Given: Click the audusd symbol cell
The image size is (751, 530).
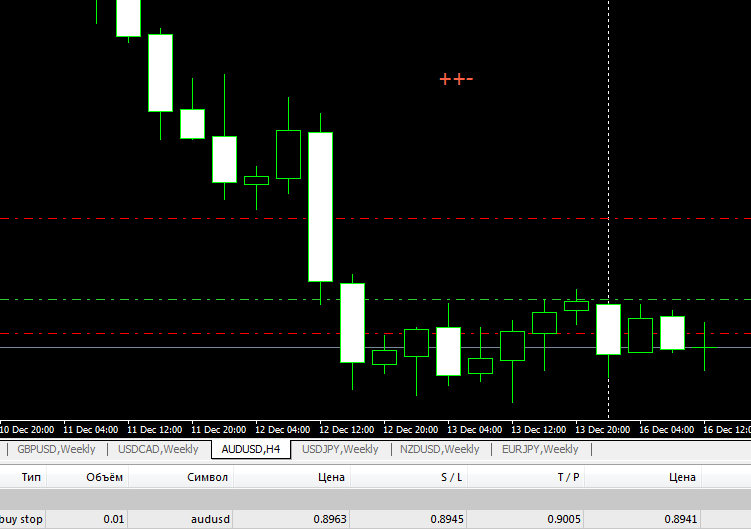Looking at the screenshot, I should click(x=181, y=519).
